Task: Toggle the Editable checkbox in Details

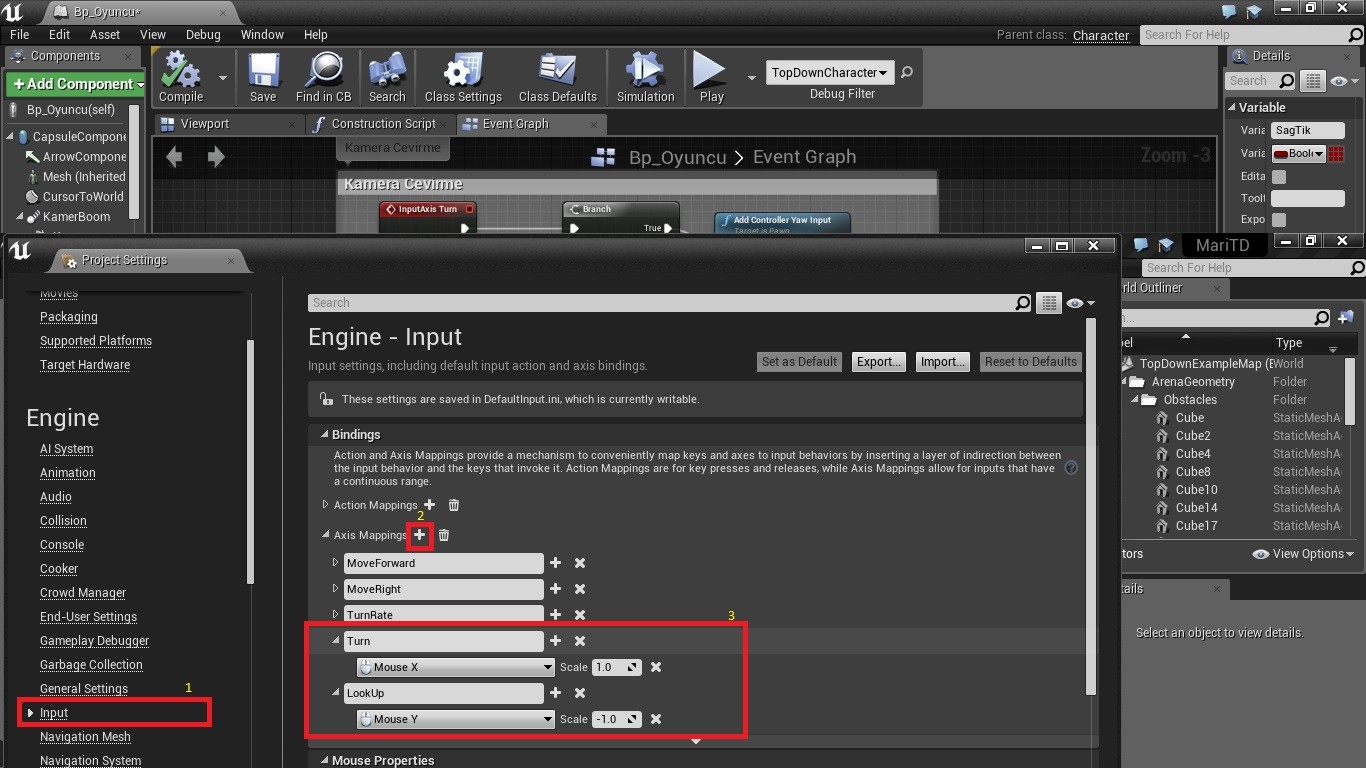Action: click(1279, 177)
